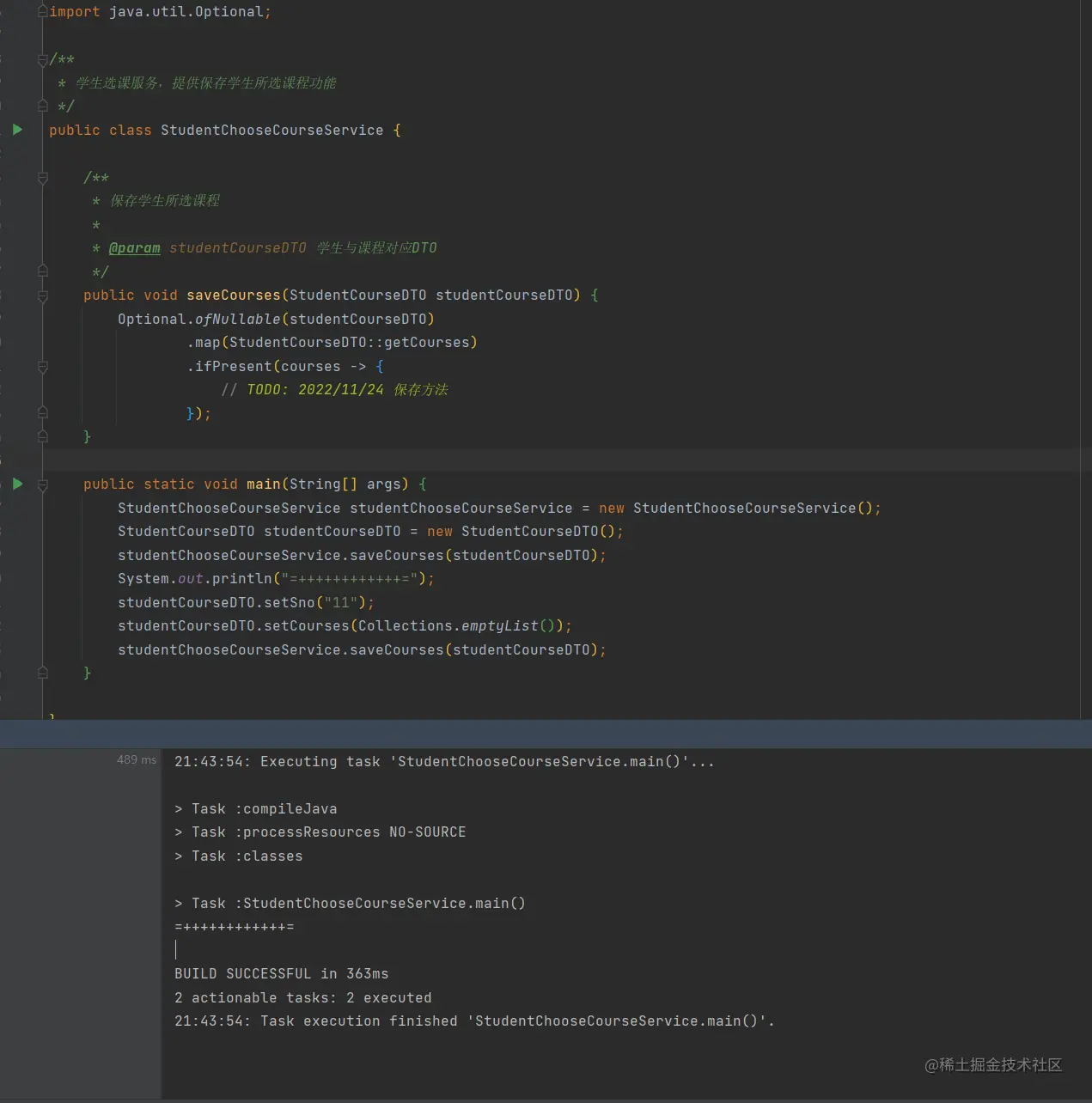Click Collections.emptyList() in setCourses line
Screen dimensions: 1092x1103
[x=456, y=626]
